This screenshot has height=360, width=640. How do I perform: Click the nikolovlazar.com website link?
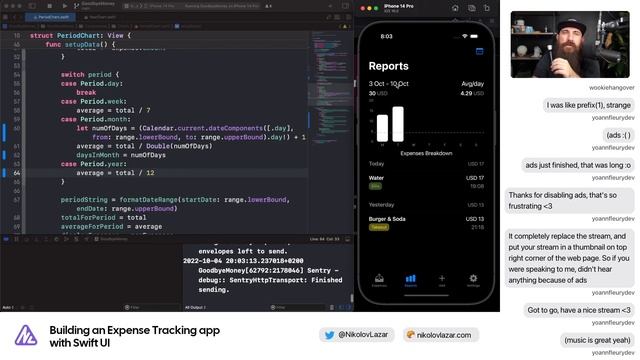coord(440,335)
